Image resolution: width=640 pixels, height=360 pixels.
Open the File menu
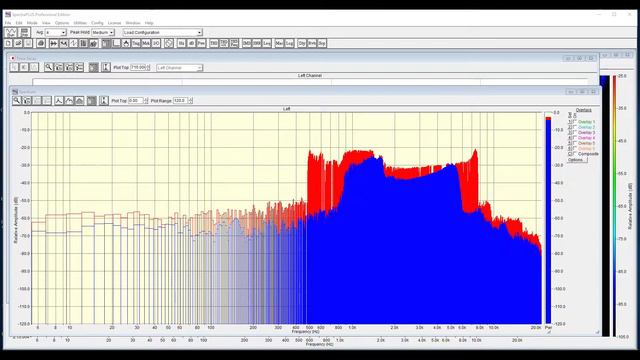tap(8, 23)
